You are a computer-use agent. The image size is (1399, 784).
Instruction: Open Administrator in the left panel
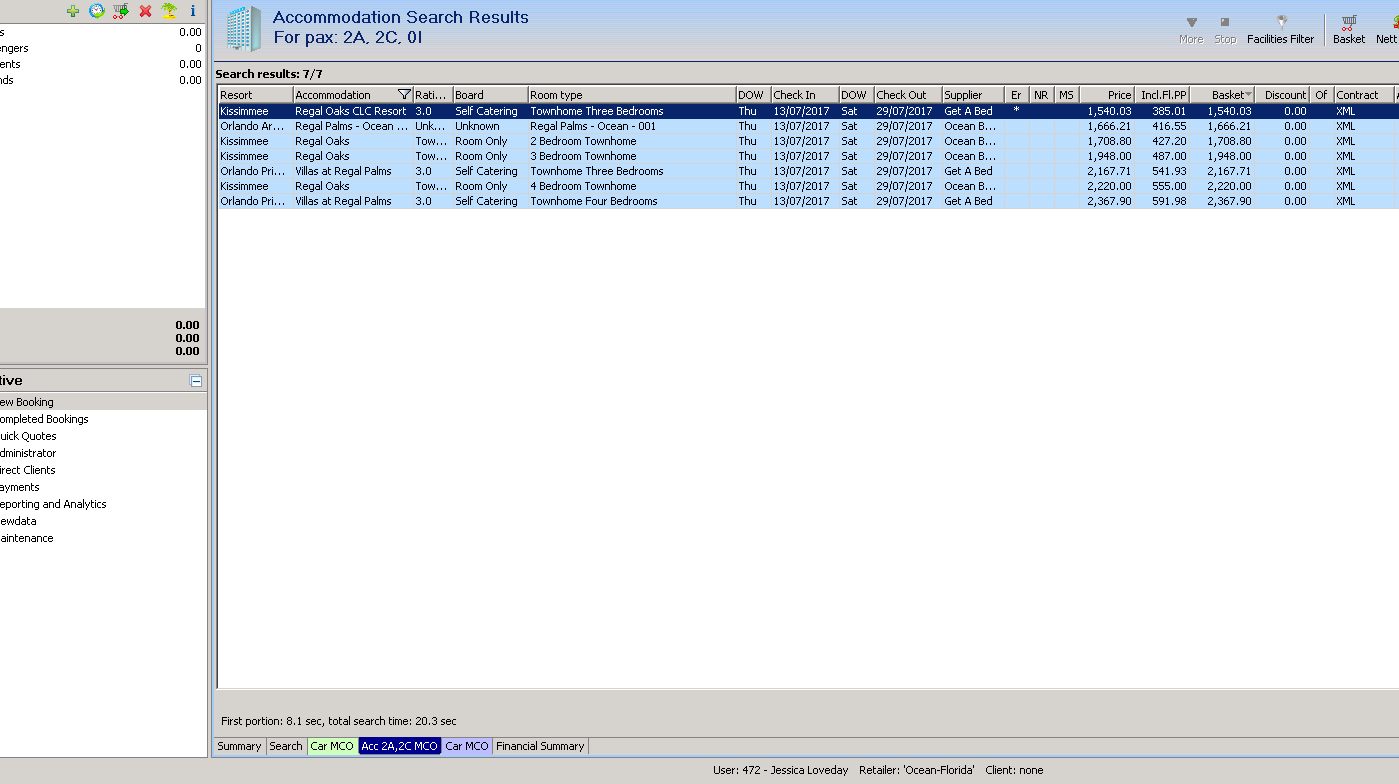(x=28, y=453)
